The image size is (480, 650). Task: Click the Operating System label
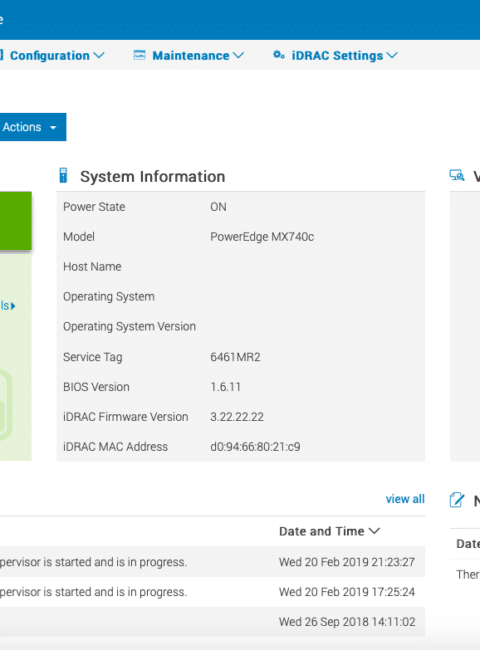(109, 297)
